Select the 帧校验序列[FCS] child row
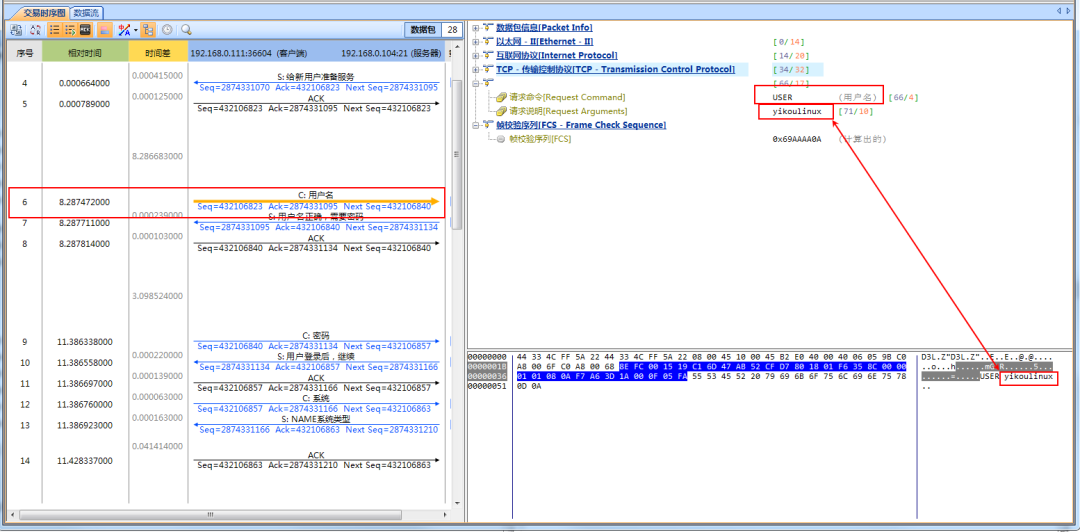This screenshot has height=532, width=1080. 540,139
